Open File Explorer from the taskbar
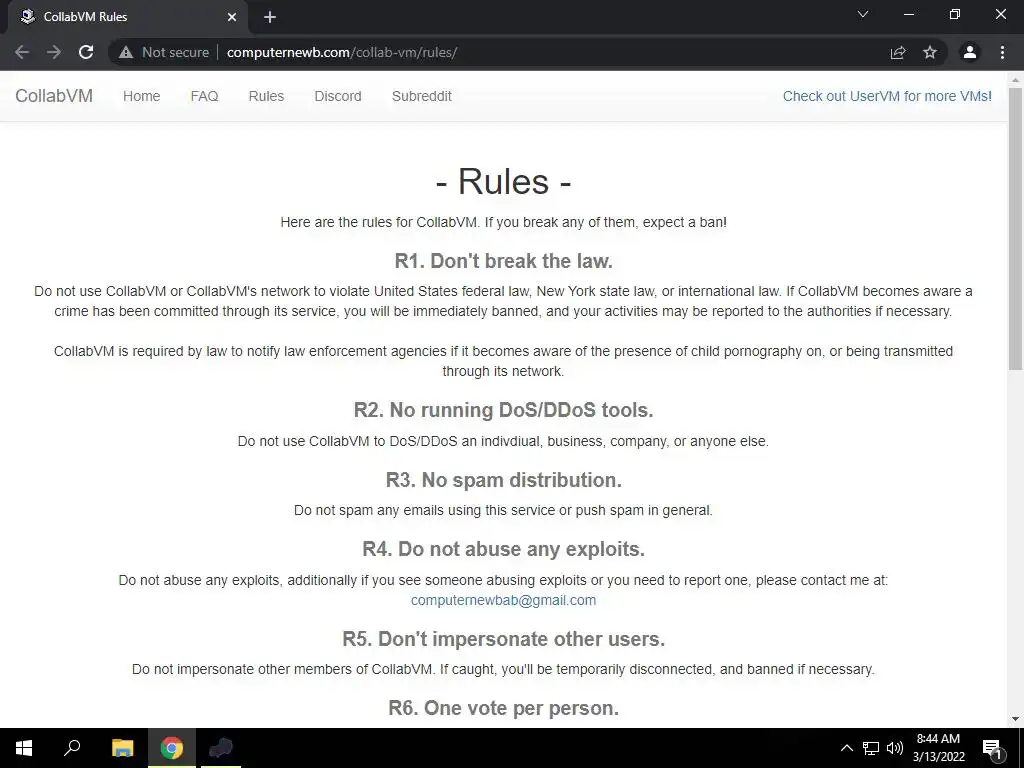The width and height of the screenshot is (1024, 768). click(x=122, y=748)
